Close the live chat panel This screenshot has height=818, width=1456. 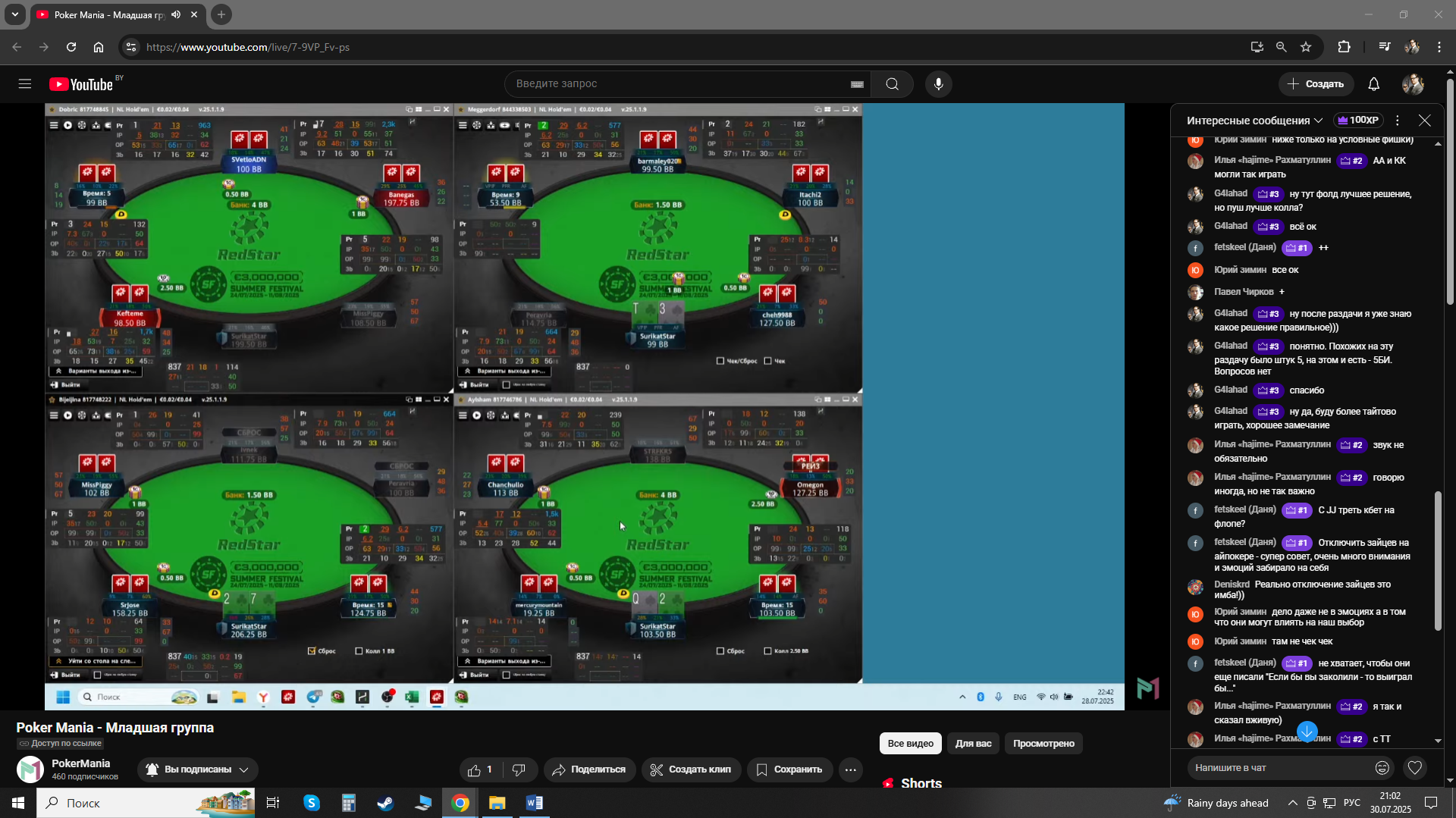[1425, 121]
